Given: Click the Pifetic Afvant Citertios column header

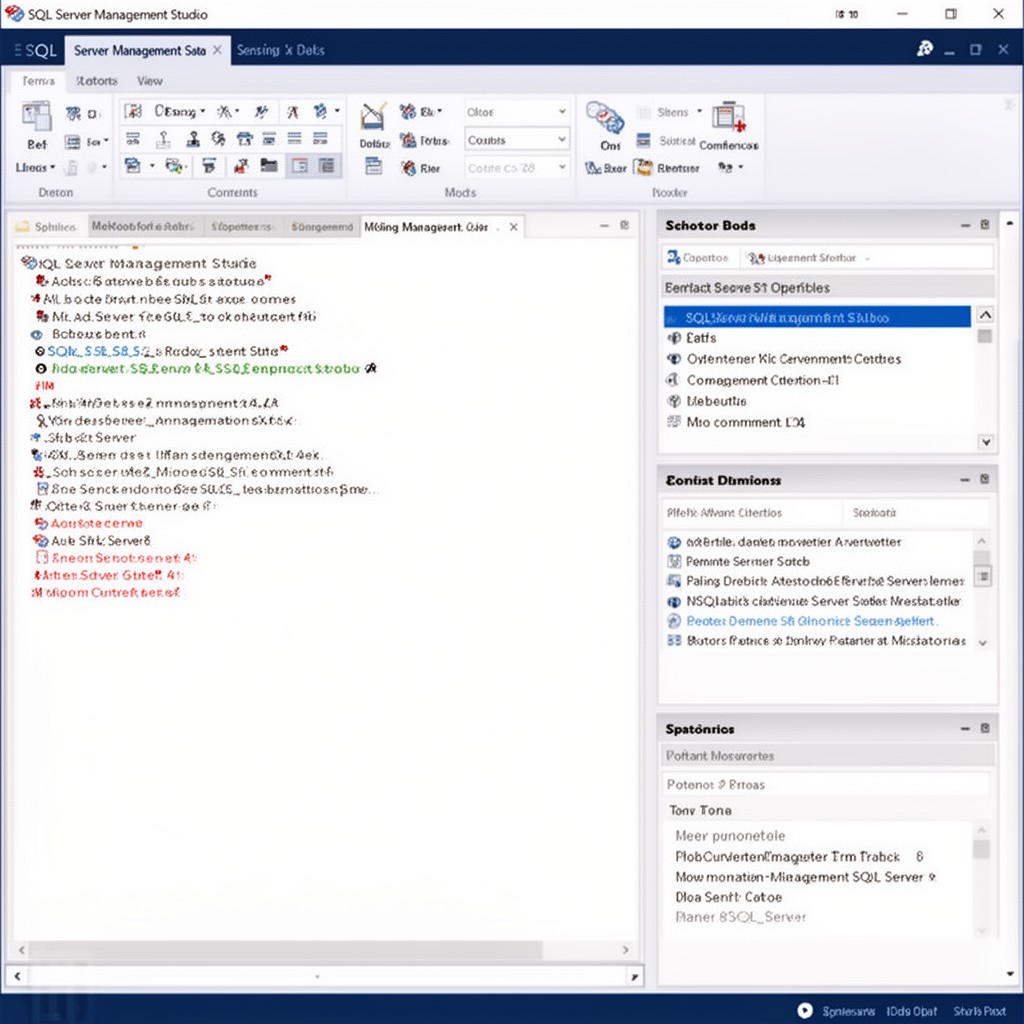Looking at the screenshot, I should [725, 513].
